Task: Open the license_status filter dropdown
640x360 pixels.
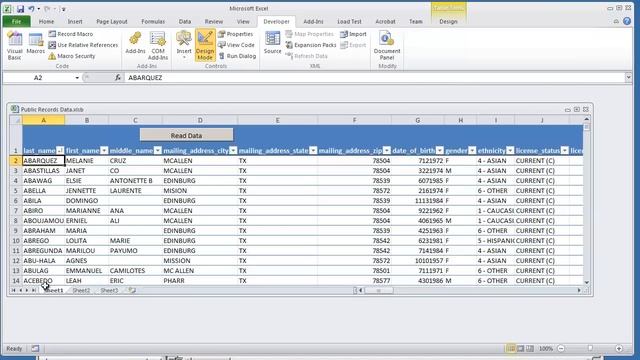Action: 564,151
